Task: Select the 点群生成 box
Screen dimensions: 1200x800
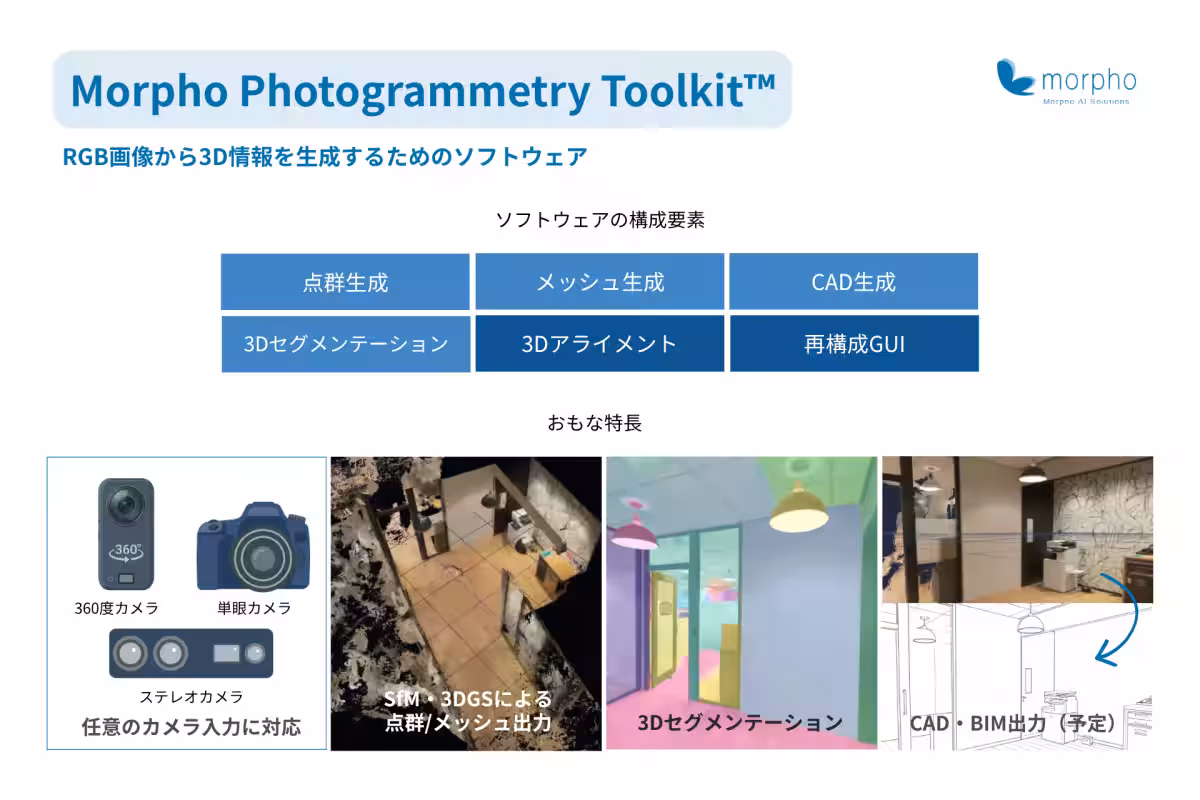Action: pyautogui.click(x=345, y=282)
